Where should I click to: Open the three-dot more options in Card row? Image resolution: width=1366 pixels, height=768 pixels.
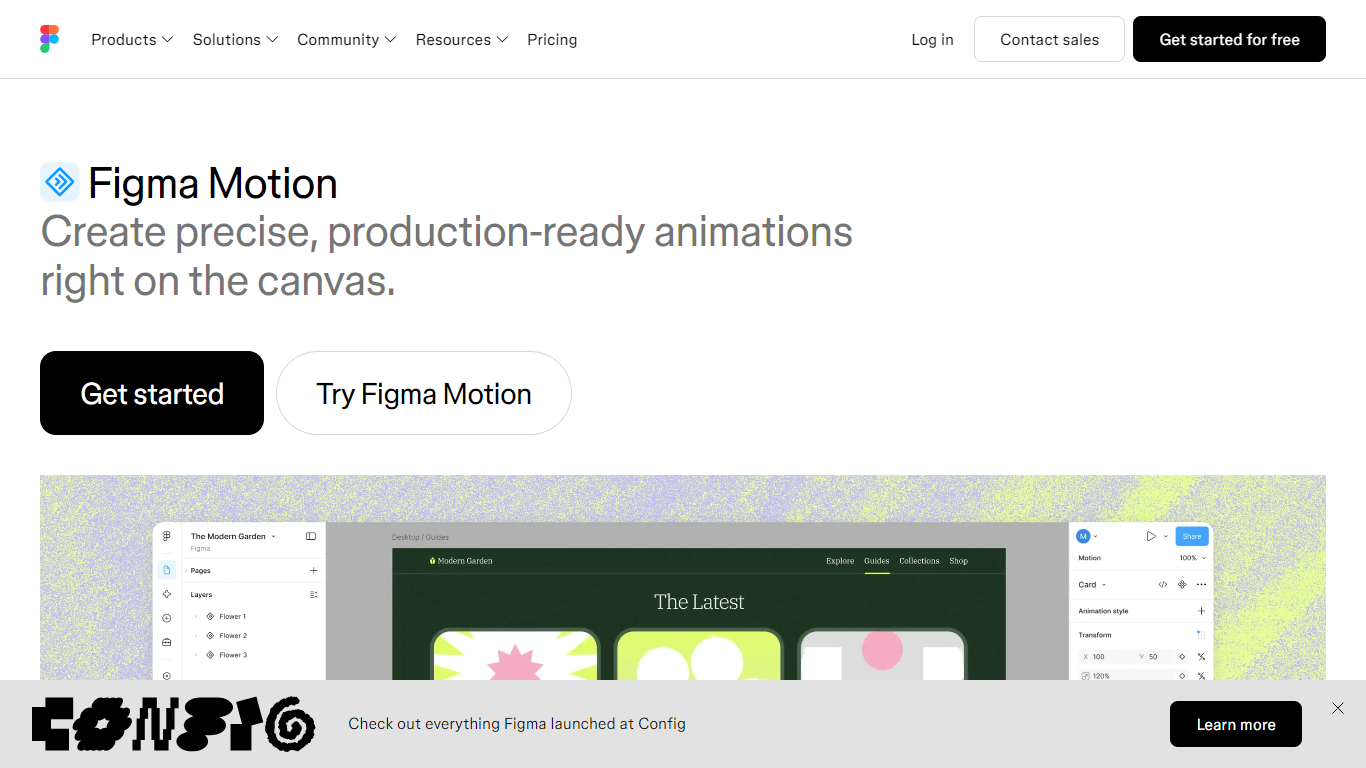coord(1201,584)
